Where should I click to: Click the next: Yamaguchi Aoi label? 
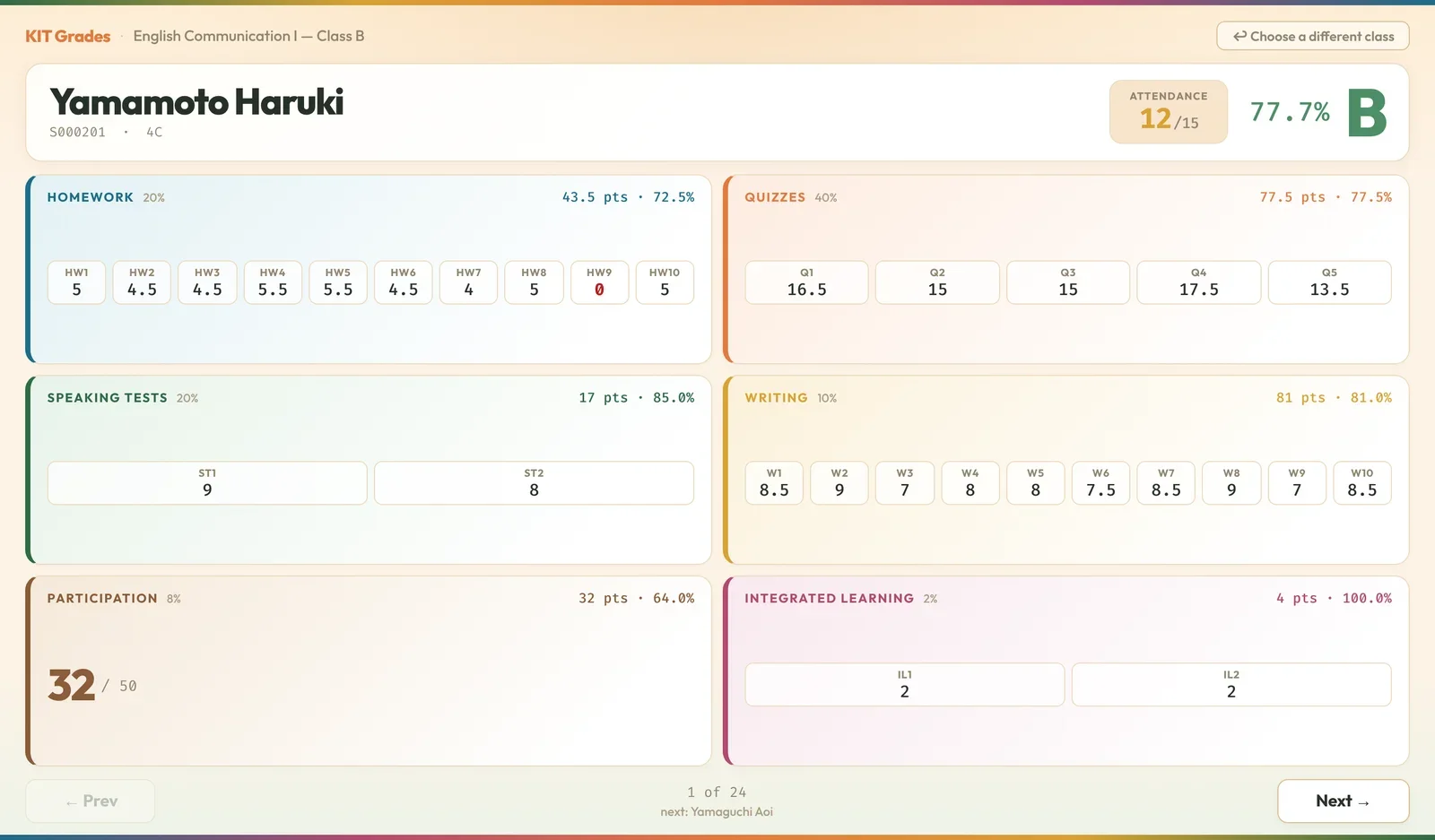pyautogui.click(x=717, y=812)
